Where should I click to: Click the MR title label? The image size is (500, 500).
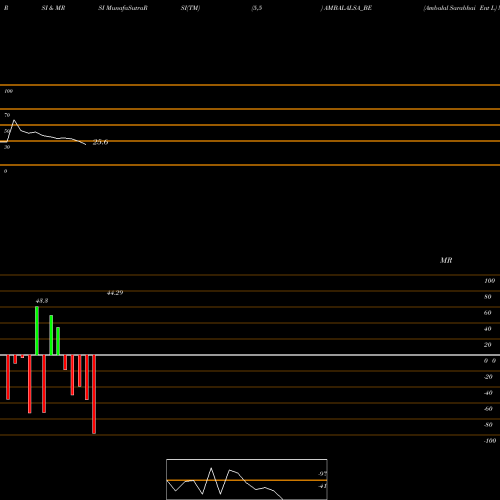(x=446, y=260)
